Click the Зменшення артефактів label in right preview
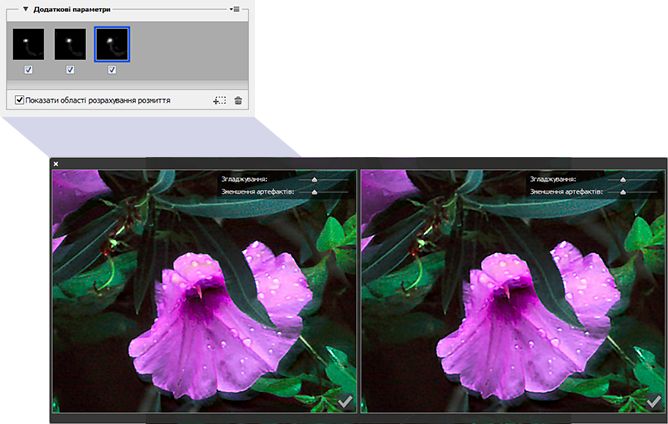This screenshot has width=668, height=424. pos(566,192)
